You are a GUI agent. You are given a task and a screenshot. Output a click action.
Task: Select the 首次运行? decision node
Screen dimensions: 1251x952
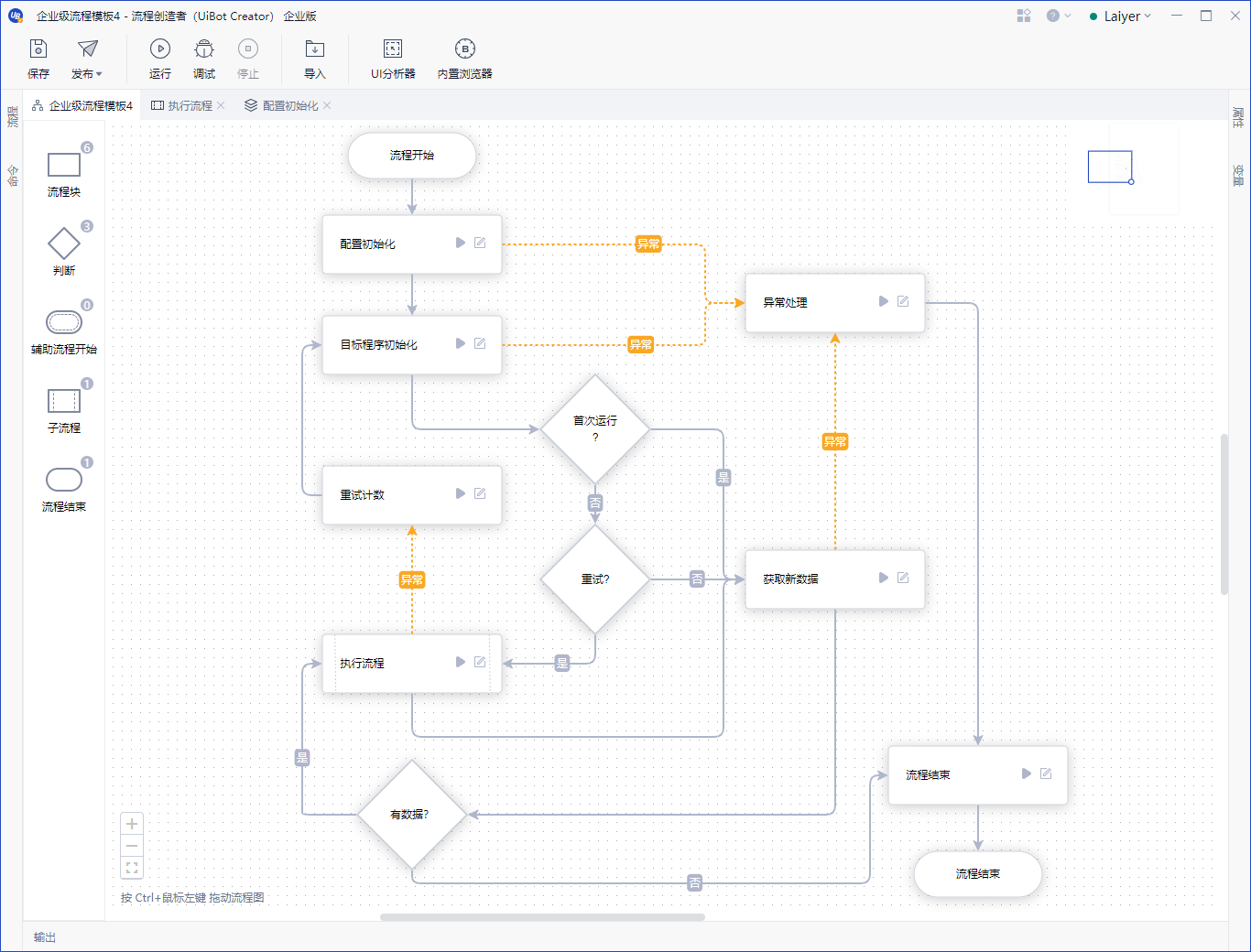point(595,428)
